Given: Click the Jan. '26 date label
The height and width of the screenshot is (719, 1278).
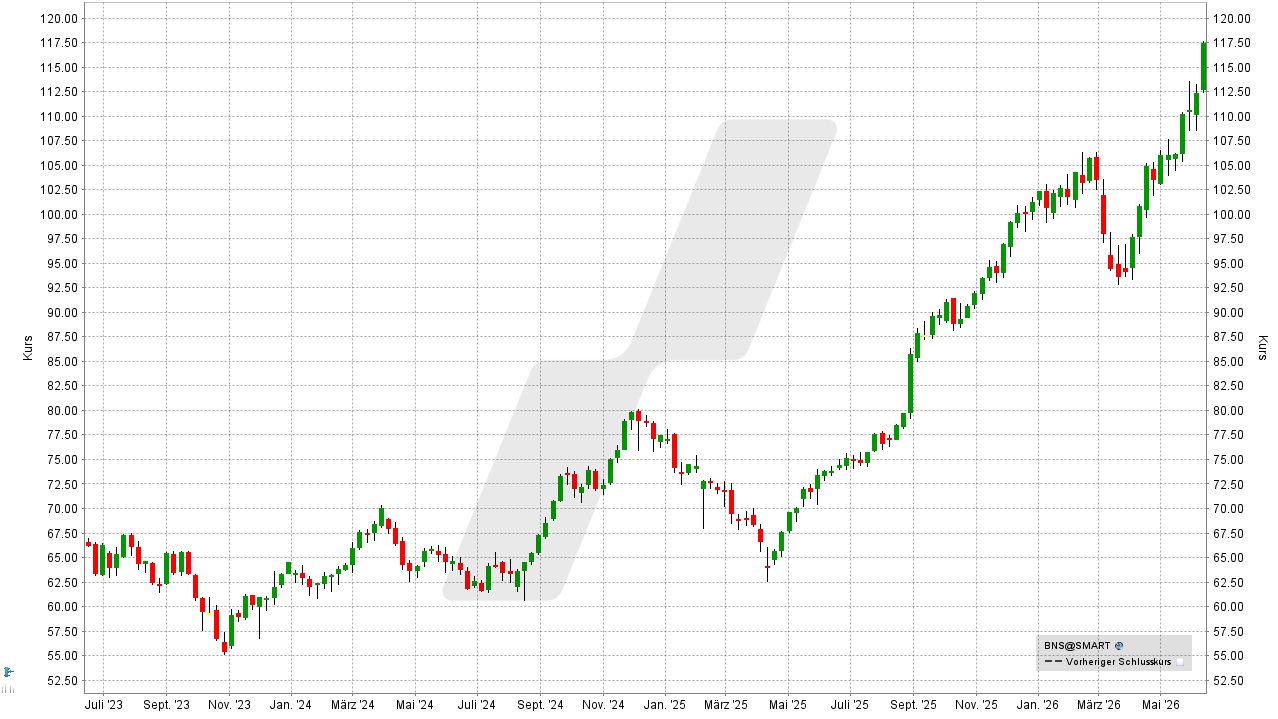Looking at the screenshot, I should [x=1039, y=704].
